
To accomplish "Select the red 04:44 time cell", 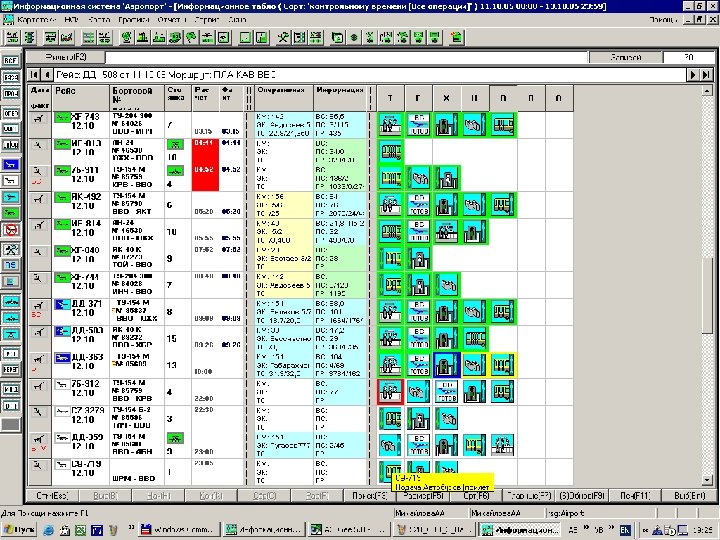I will click(x=204, y=145).
